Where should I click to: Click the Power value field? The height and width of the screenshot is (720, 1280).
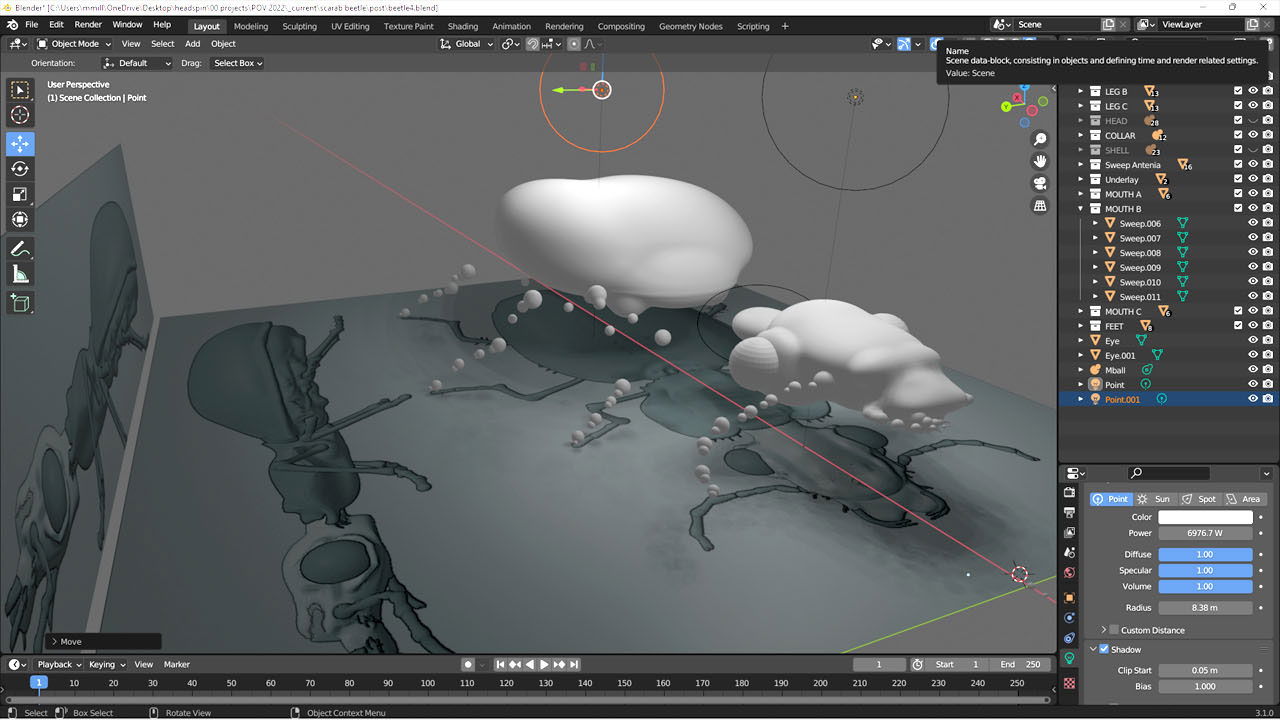point(1205,533)
